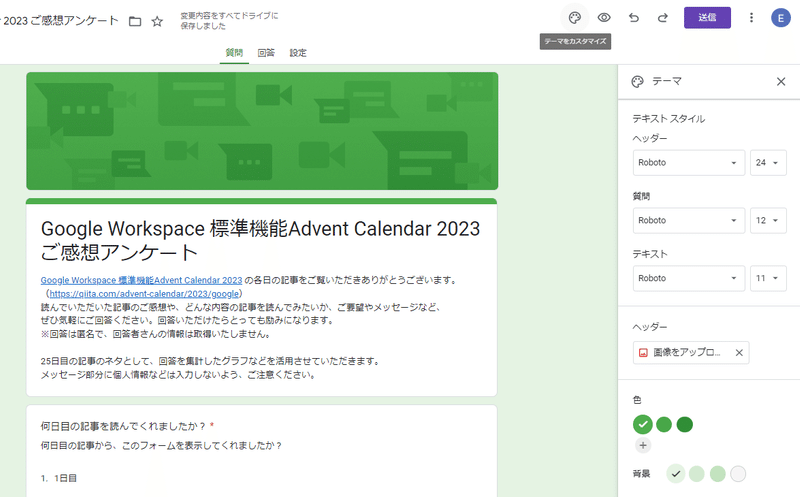This screenshot has height=497, width=800.
Task: Undo the last change
Action: coord(634,18)
